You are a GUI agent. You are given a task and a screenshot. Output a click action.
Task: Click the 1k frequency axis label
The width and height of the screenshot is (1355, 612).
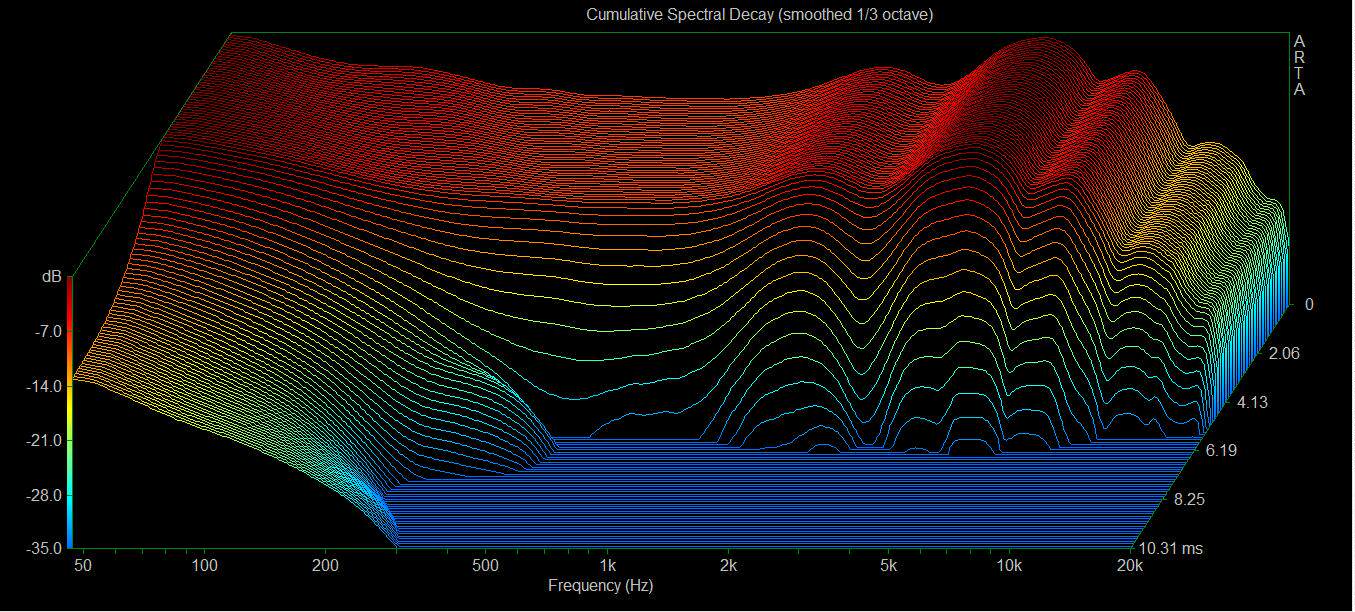(607, 566)
